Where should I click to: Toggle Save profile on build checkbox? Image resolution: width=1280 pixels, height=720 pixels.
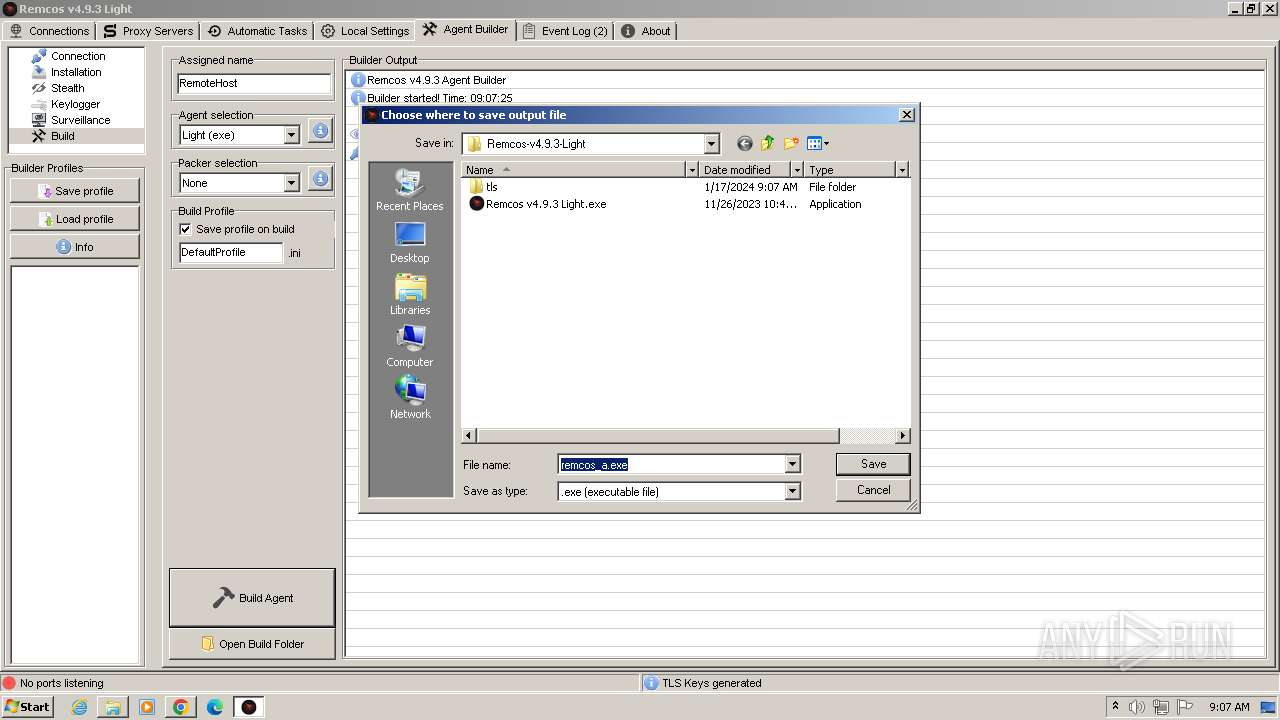click(185, 229)
